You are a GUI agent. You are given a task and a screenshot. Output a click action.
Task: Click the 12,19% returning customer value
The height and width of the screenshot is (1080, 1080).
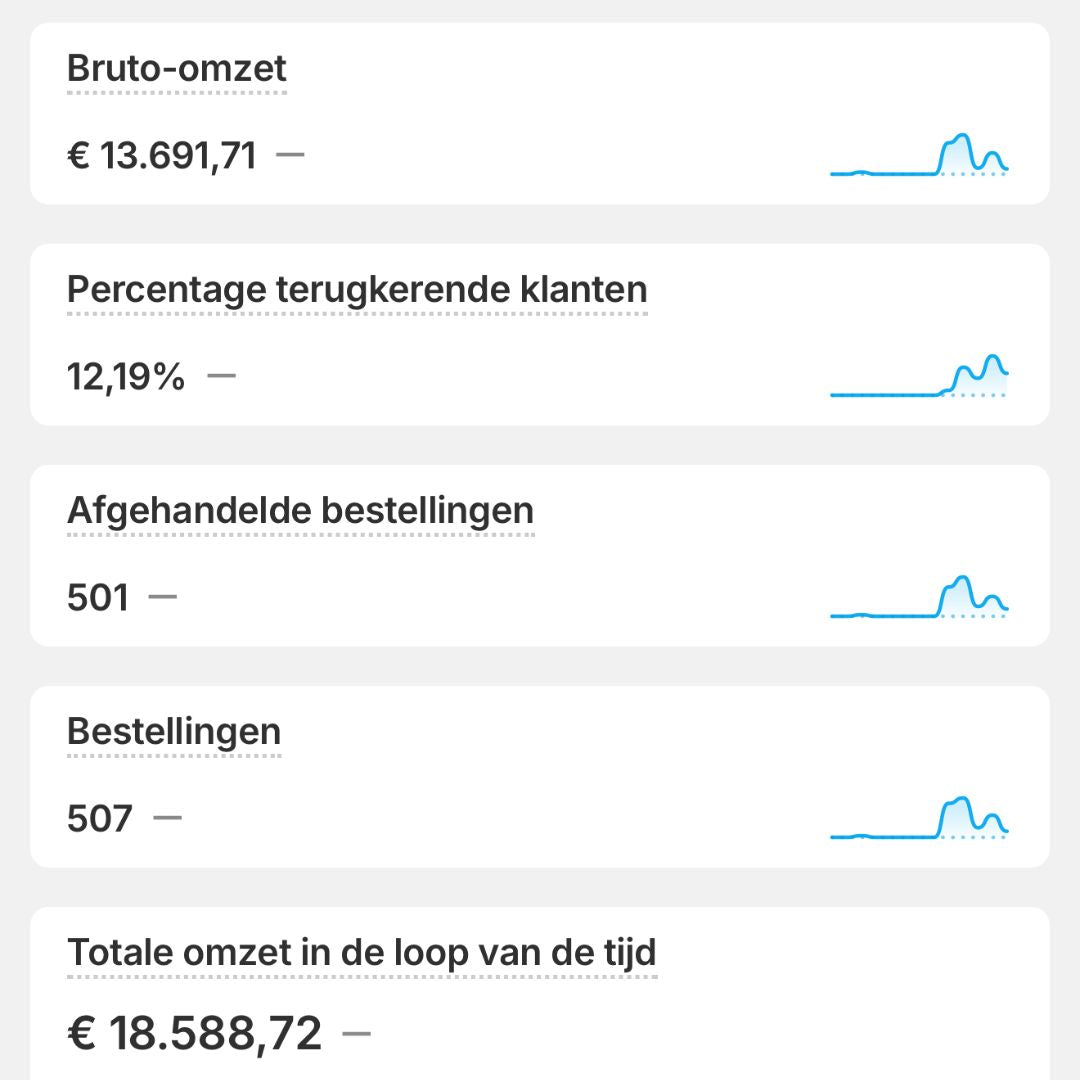pyautogui.click(x=126, y=377)
